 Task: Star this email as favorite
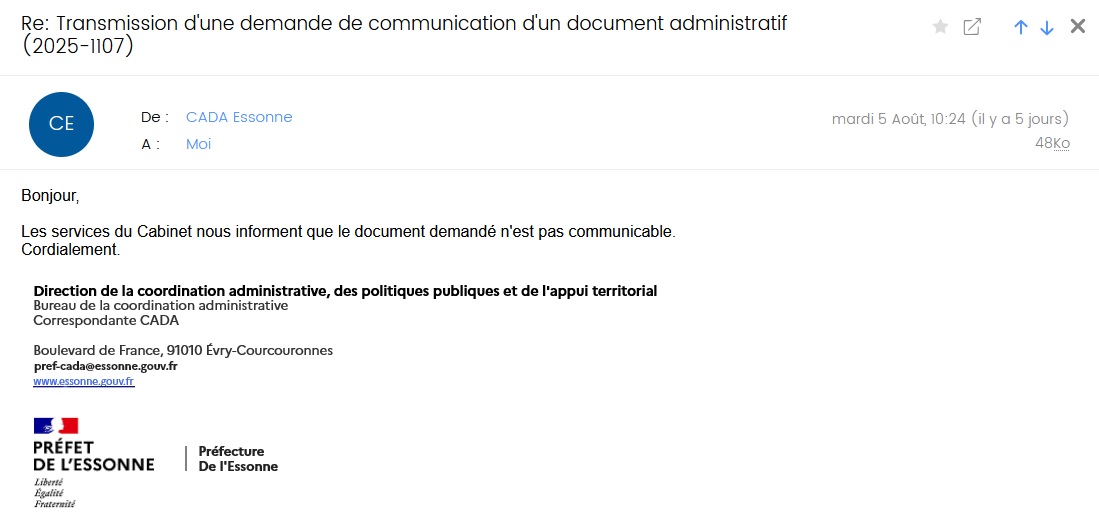click(x=940, y=27)
